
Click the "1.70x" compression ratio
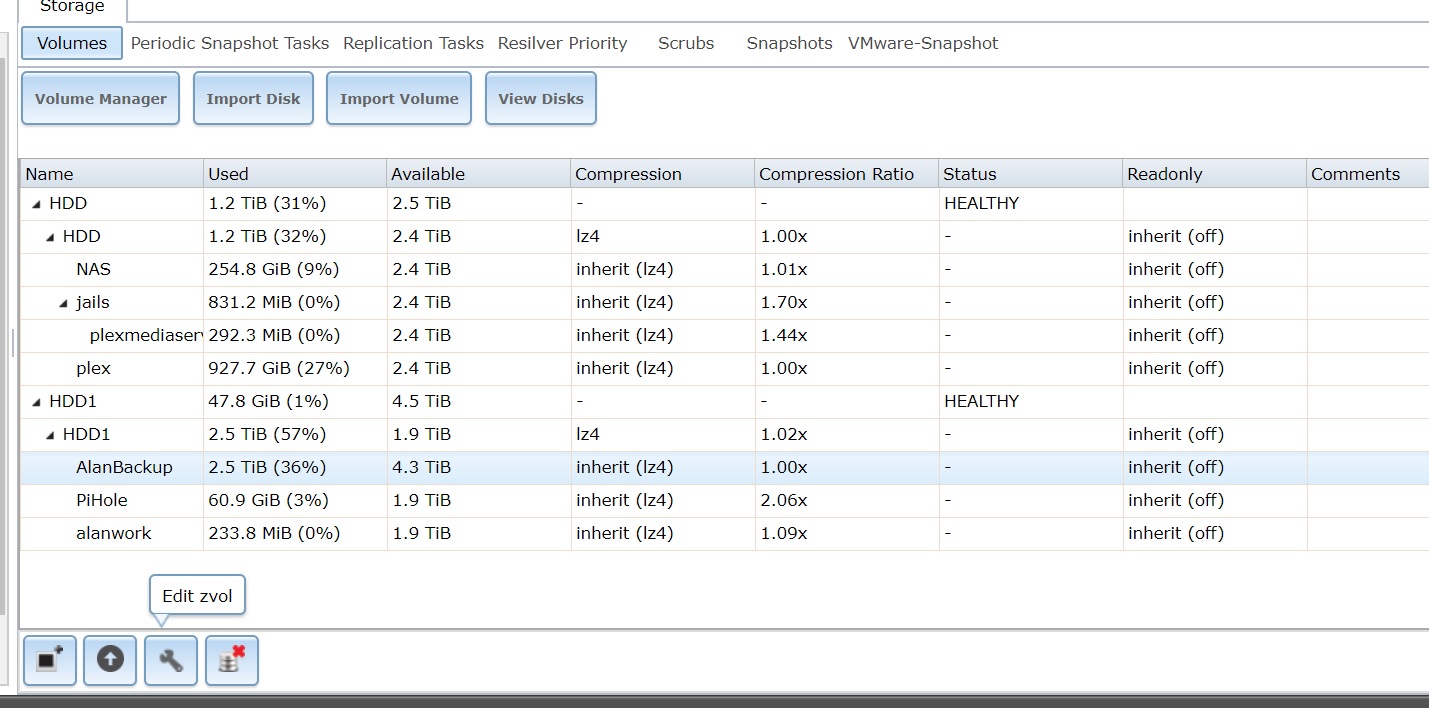tap(783, 302)
